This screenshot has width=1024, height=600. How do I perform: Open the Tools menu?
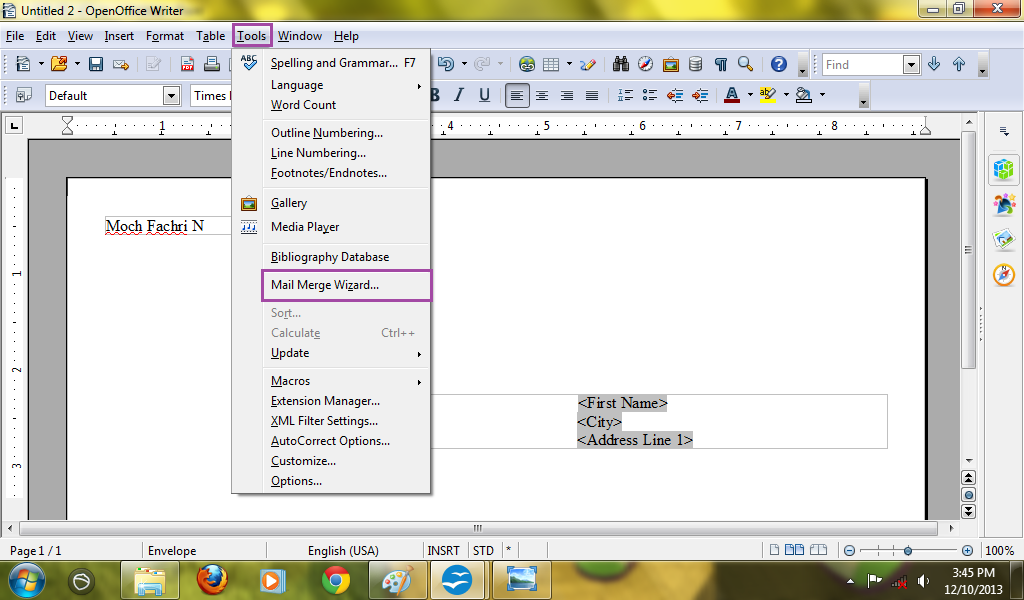(251, 36)
